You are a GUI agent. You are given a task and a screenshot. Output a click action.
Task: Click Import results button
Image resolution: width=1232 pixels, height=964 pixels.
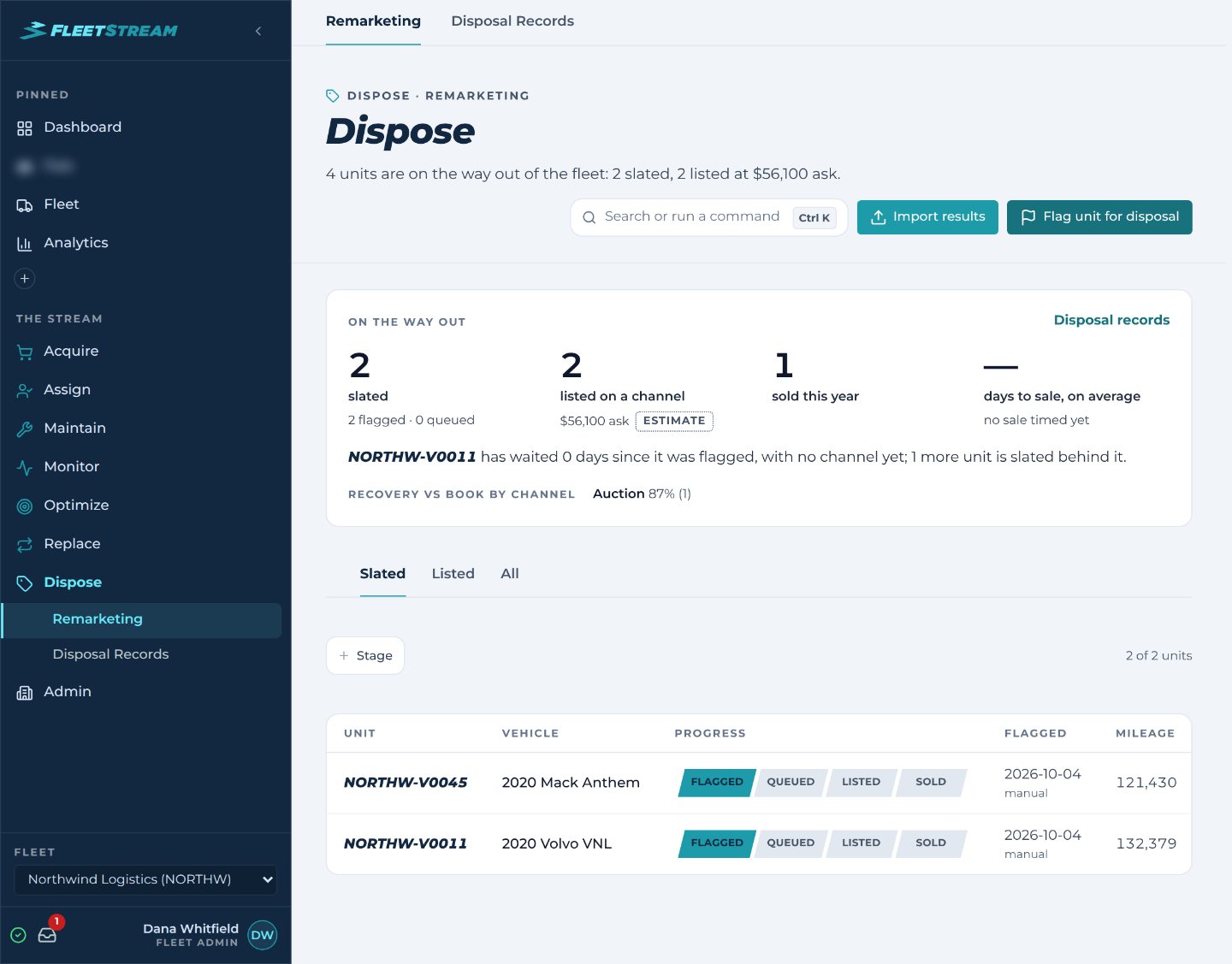927,217
